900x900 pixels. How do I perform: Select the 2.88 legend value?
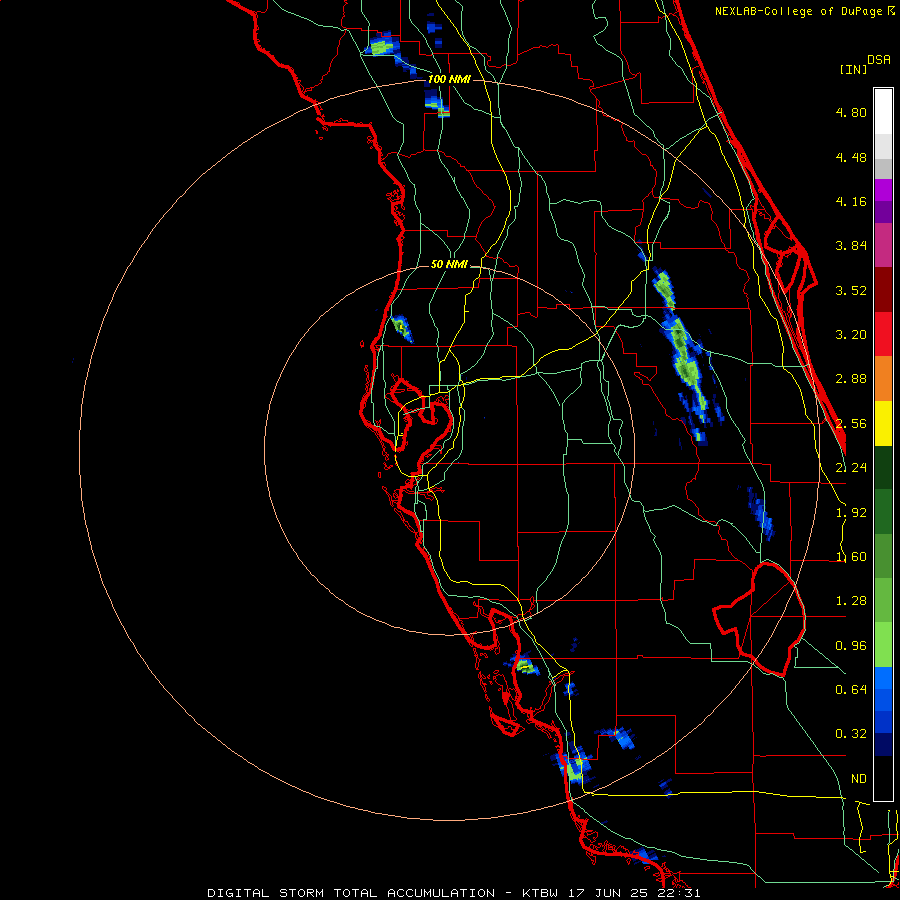tap(851, 379)
